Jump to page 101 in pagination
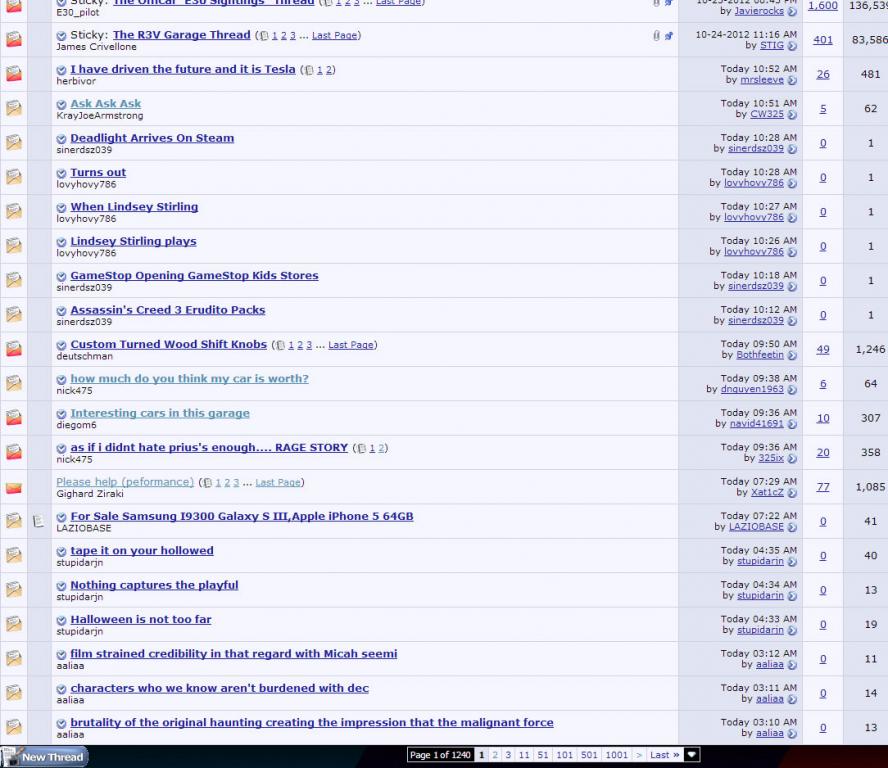The height and width of the screenshot is (768, 888). coord(564,755)
